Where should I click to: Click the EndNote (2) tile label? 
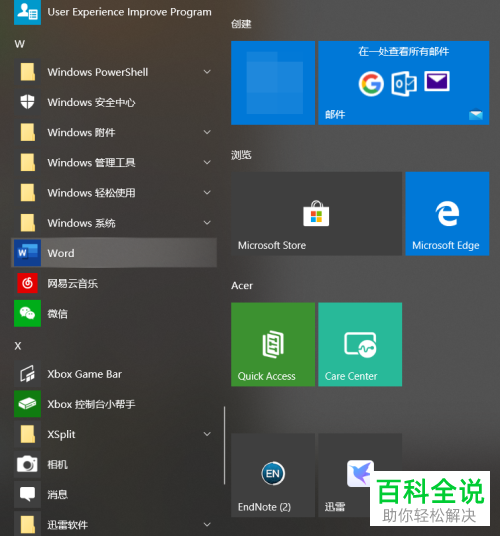264,507
